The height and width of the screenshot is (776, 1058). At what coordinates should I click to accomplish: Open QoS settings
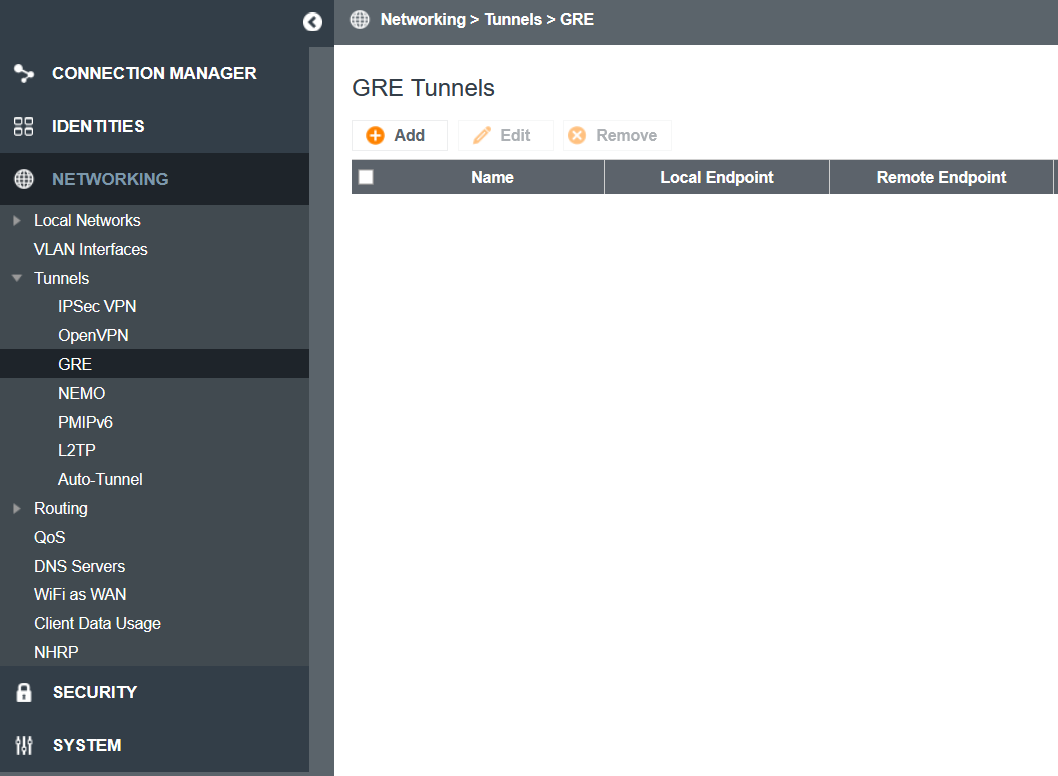49,538
